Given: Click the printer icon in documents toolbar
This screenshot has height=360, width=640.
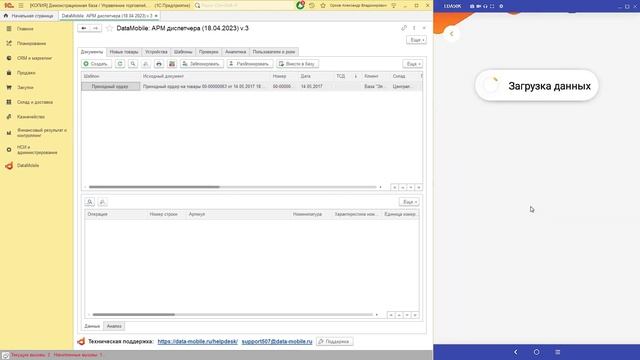Looking at the screenshot, I should pyautogui.click(x=159, y=64).
